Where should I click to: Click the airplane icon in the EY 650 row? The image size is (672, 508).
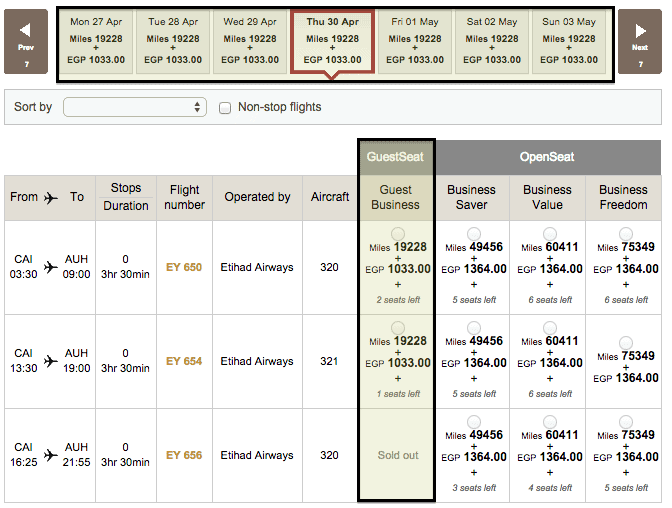[51, 267]
